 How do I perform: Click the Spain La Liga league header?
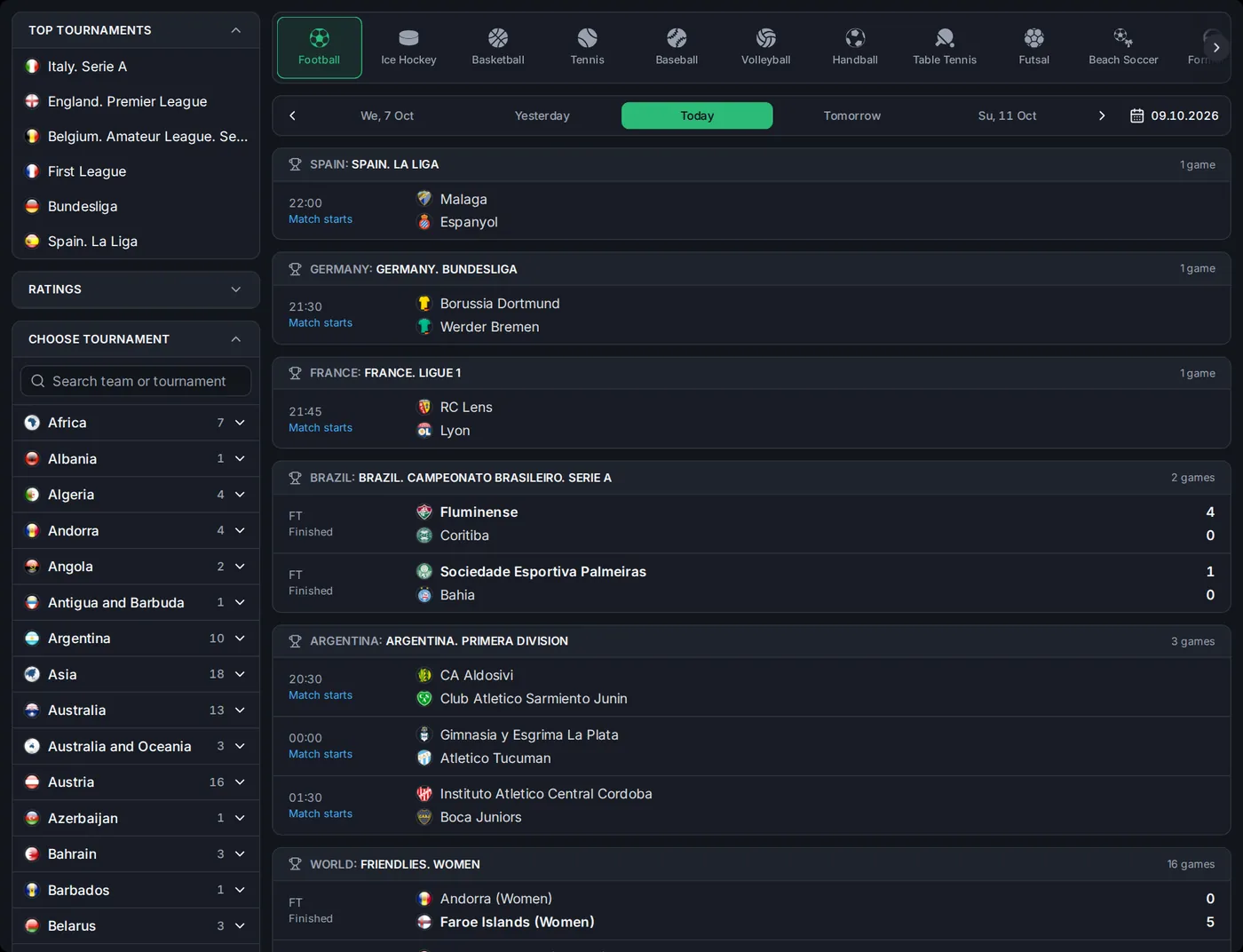(751, 164)
